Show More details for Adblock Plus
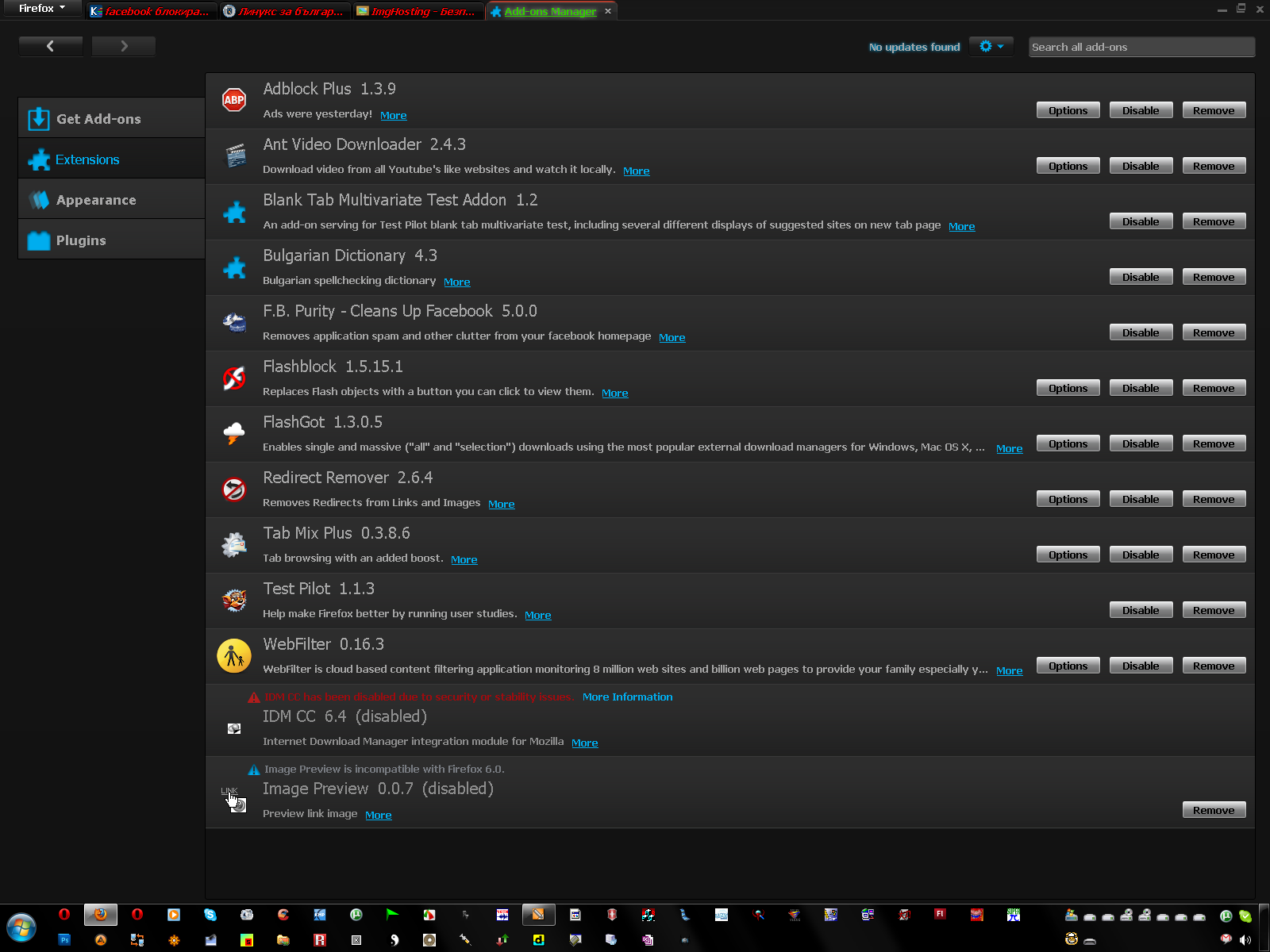The image size is (1270, 952). click(x=393, y=115)
